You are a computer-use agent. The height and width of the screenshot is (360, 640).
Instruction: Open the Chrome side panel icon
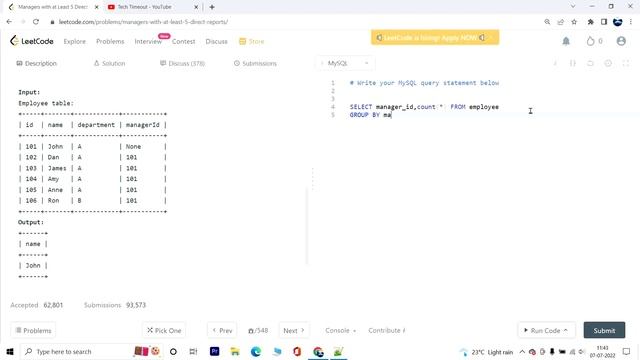pos(604,22)
